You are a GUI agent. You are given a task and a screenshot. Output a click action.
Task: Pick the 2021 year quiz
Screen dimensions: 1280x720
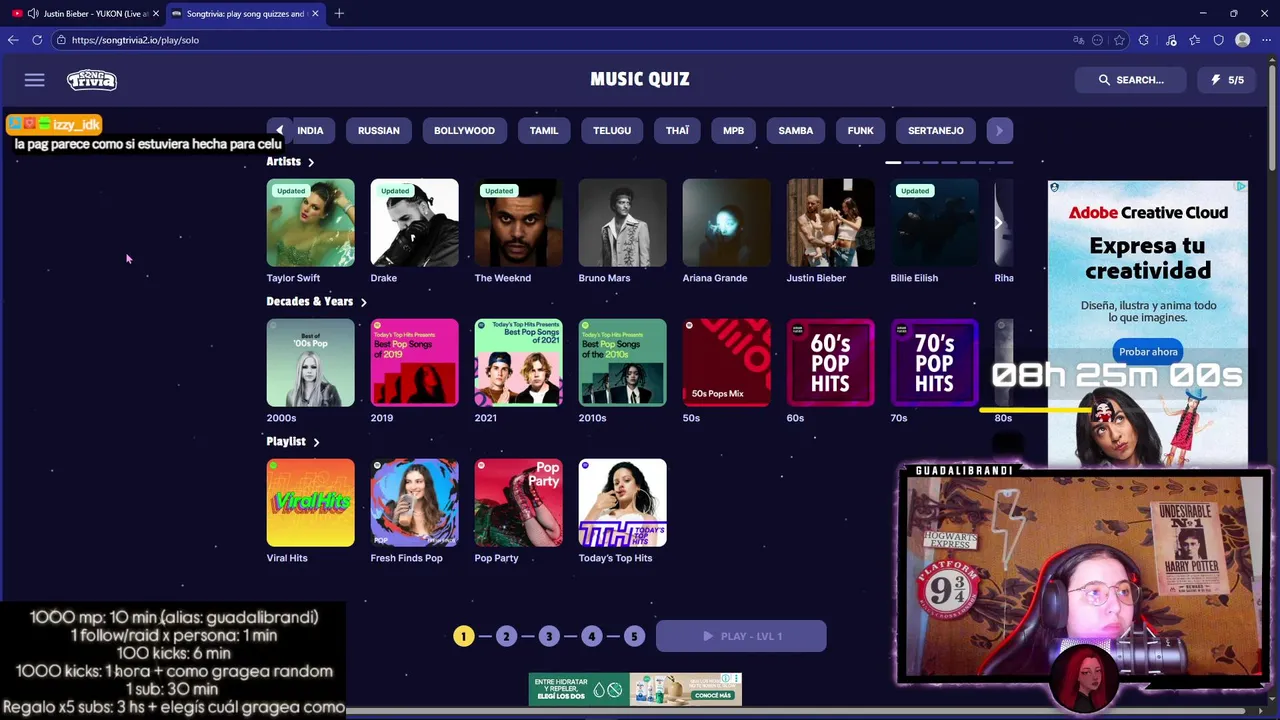tap(518, 363)
